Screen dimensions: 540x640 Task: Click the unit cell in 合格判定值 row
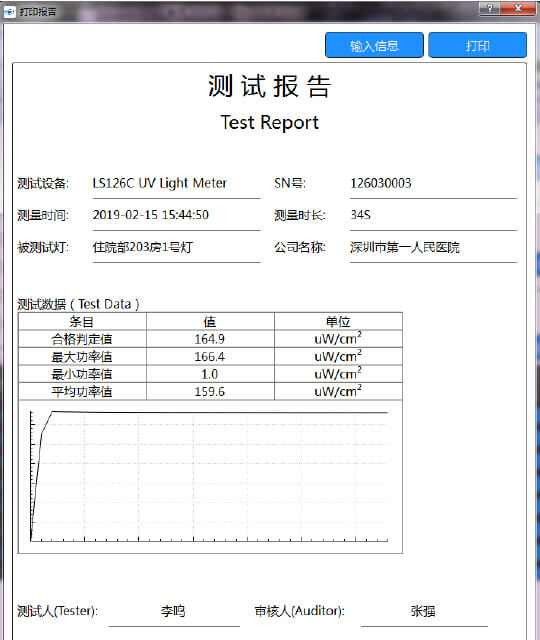point(338,338)
